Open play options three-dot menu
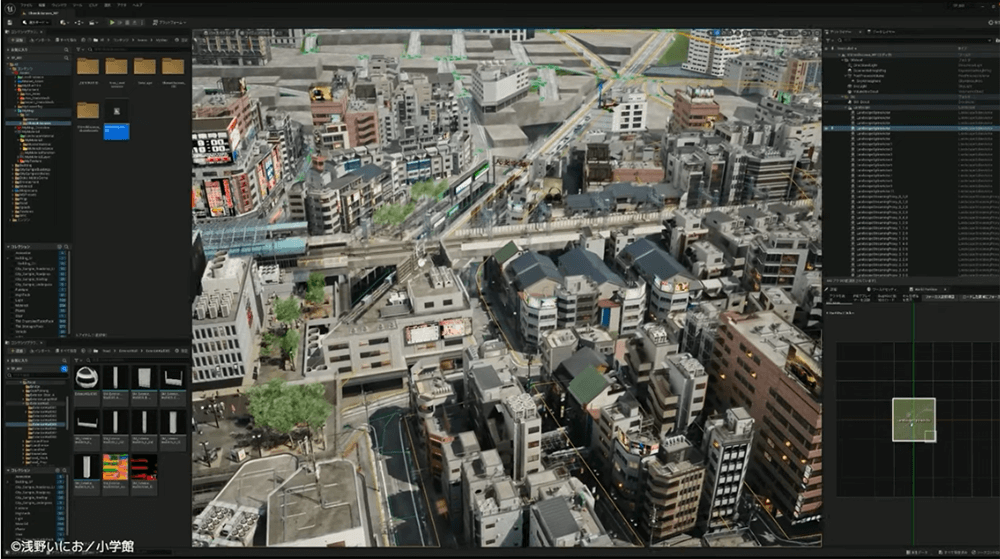 [x=143, y=22]
